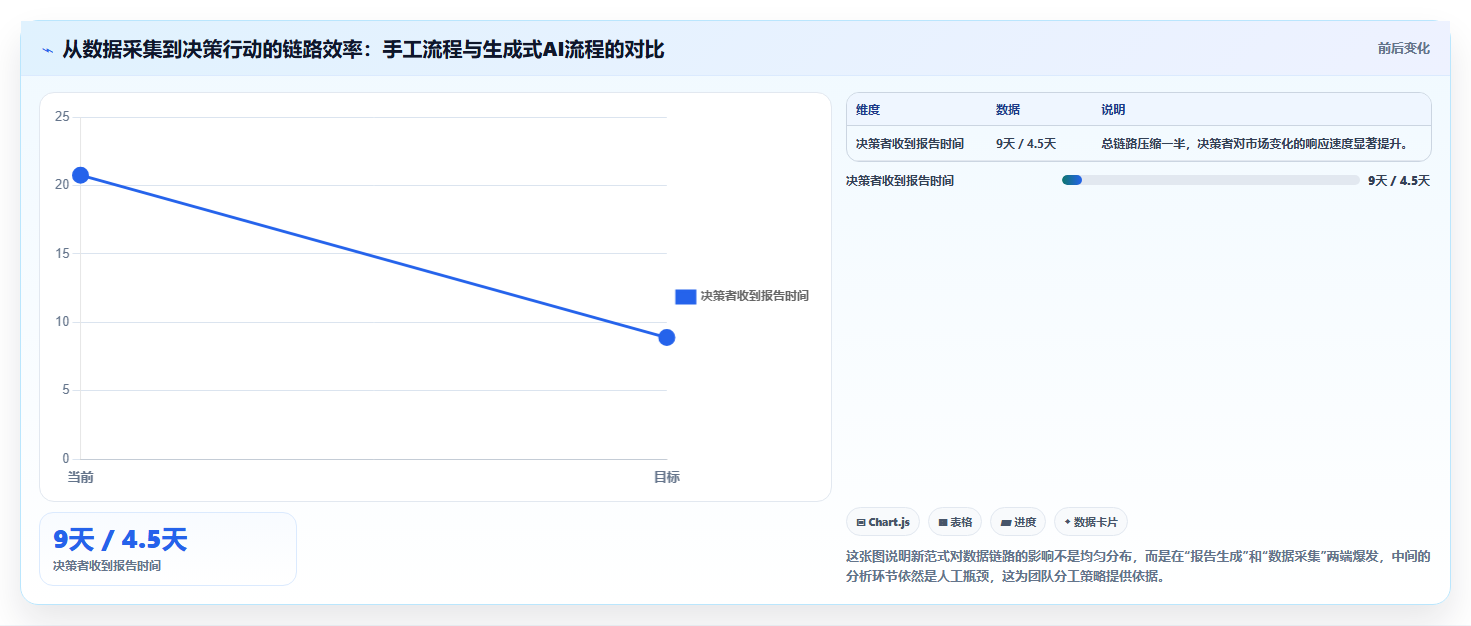
Task: Click the progress bar for 决策者收到报告时间
Action: (1210, 180)
